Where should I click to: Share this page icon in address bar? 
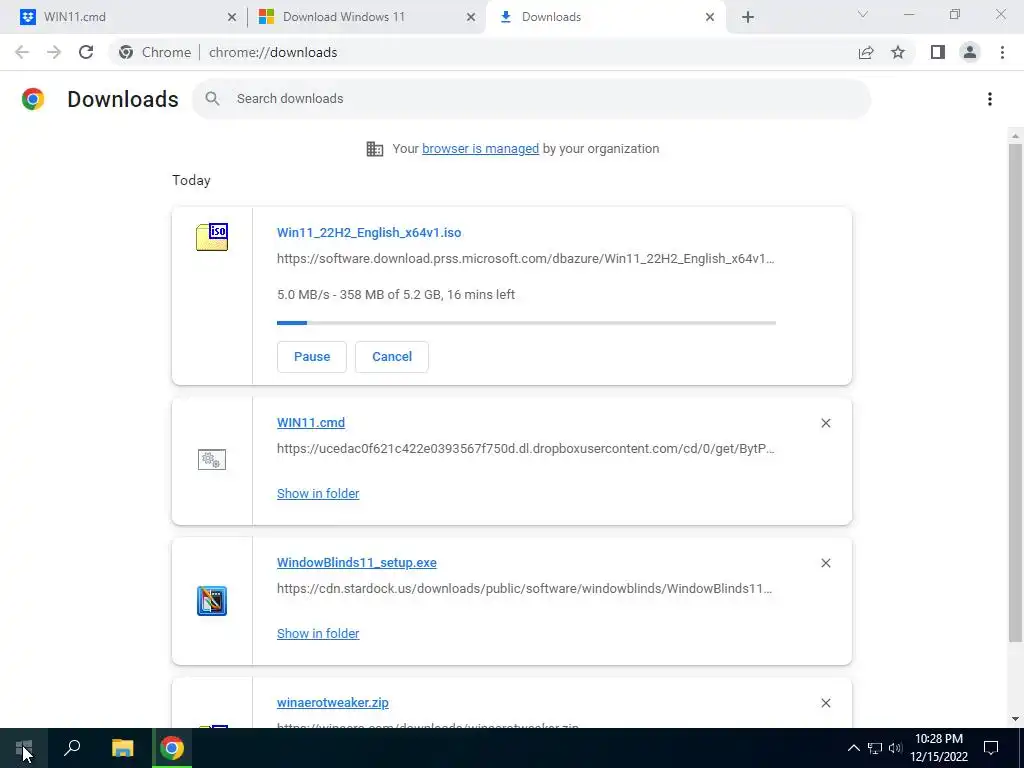point(866,52)
